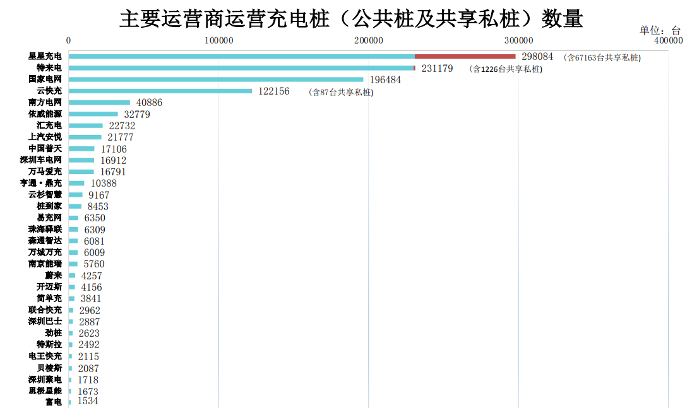Select the value 16912
Image resolution: width=695 pixels, height=420 pixels.
[113, 160]
